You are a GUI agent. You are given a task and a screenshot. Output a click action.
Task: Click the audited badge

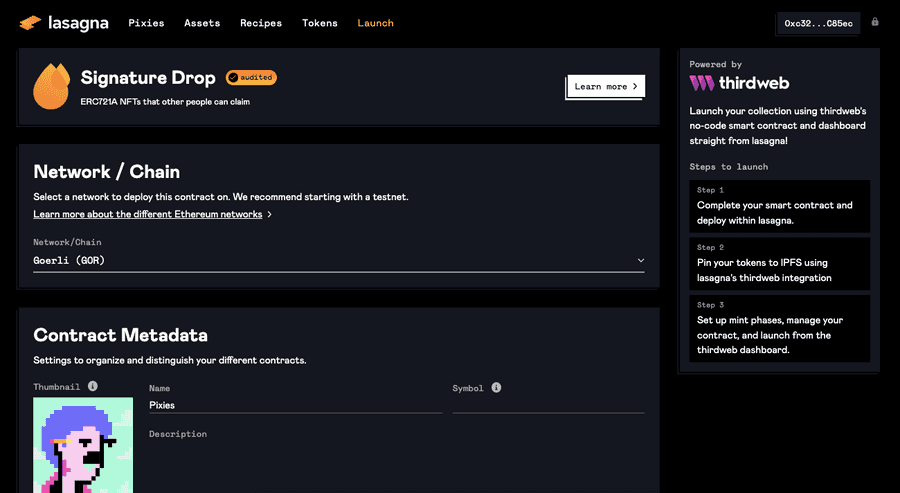pyautogui.click(x=251, y=77)
